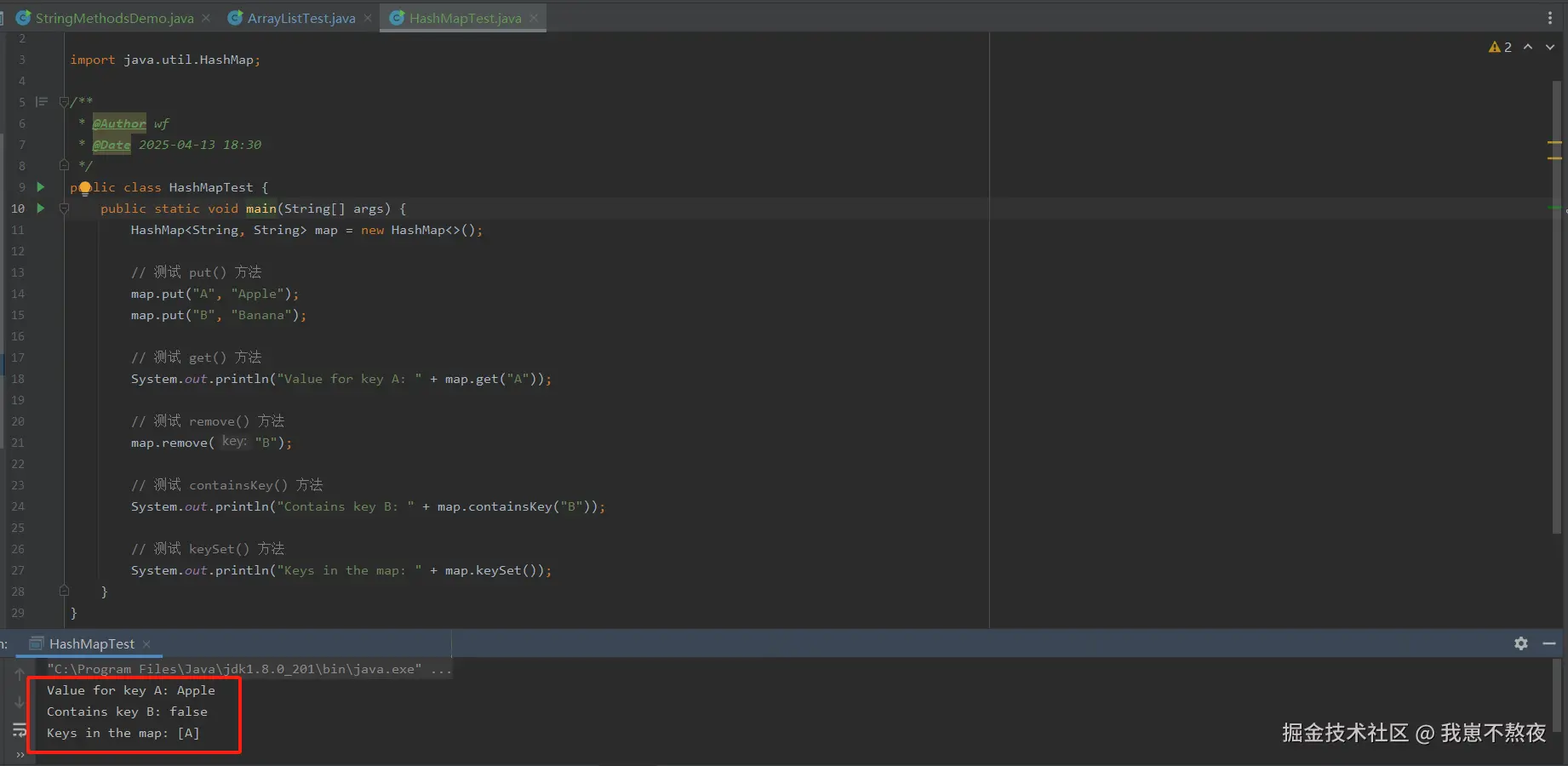This screenshot has width=1568, height=766.
Task: Click console output "Value for key A: Apple"
Action: click(131, 690)
